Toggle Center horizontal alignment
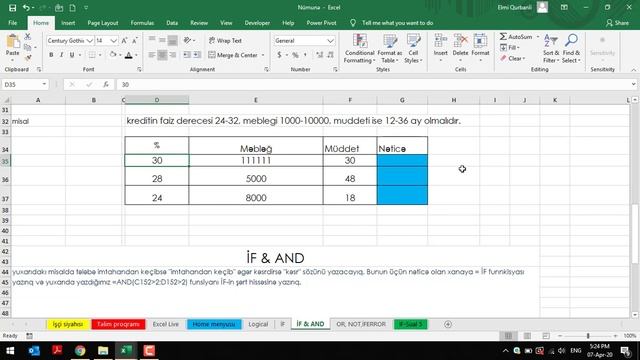 (162, 55)
